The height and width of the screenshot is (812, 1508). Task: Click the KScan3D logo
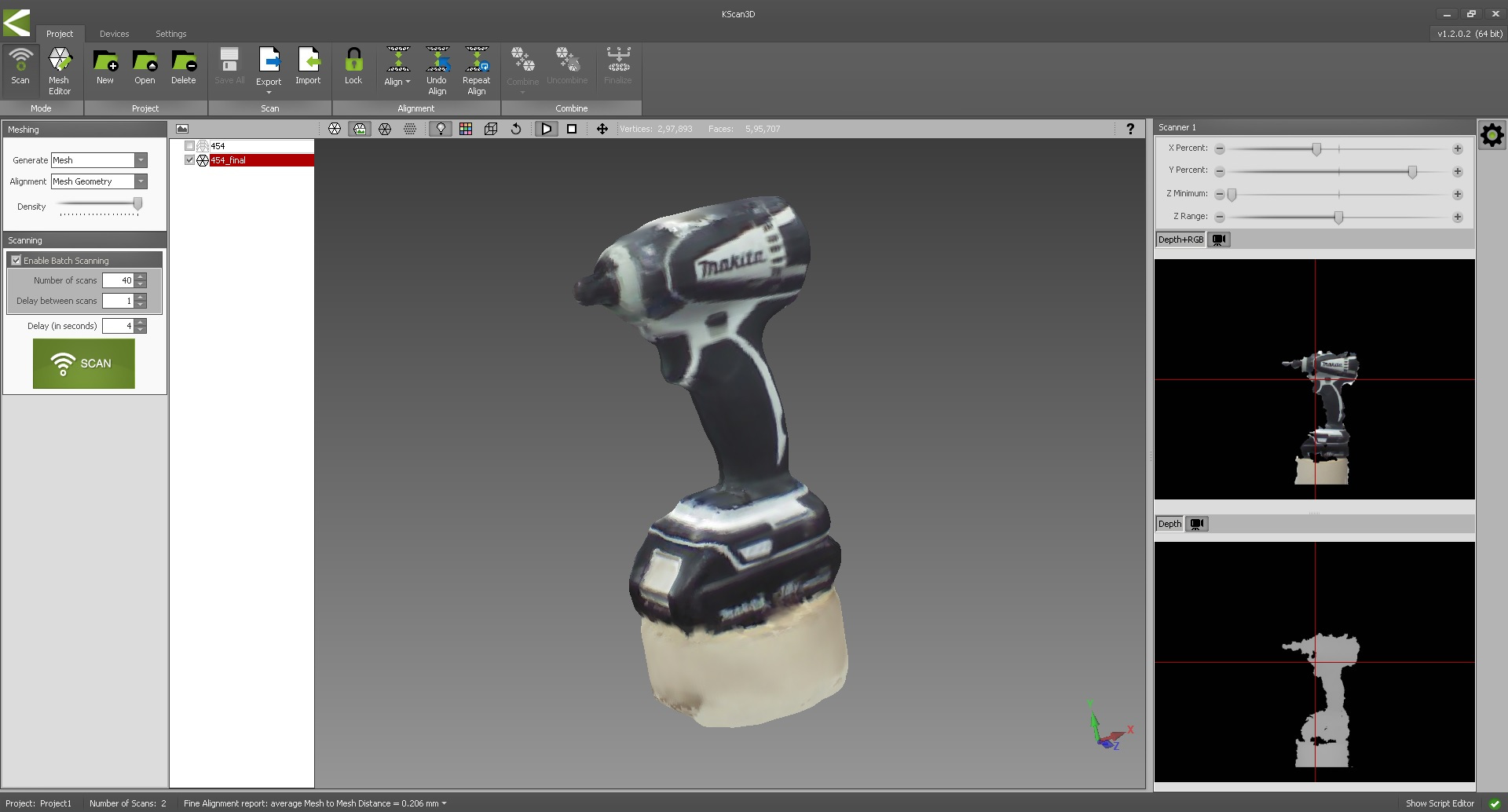[x=16, y=22]
